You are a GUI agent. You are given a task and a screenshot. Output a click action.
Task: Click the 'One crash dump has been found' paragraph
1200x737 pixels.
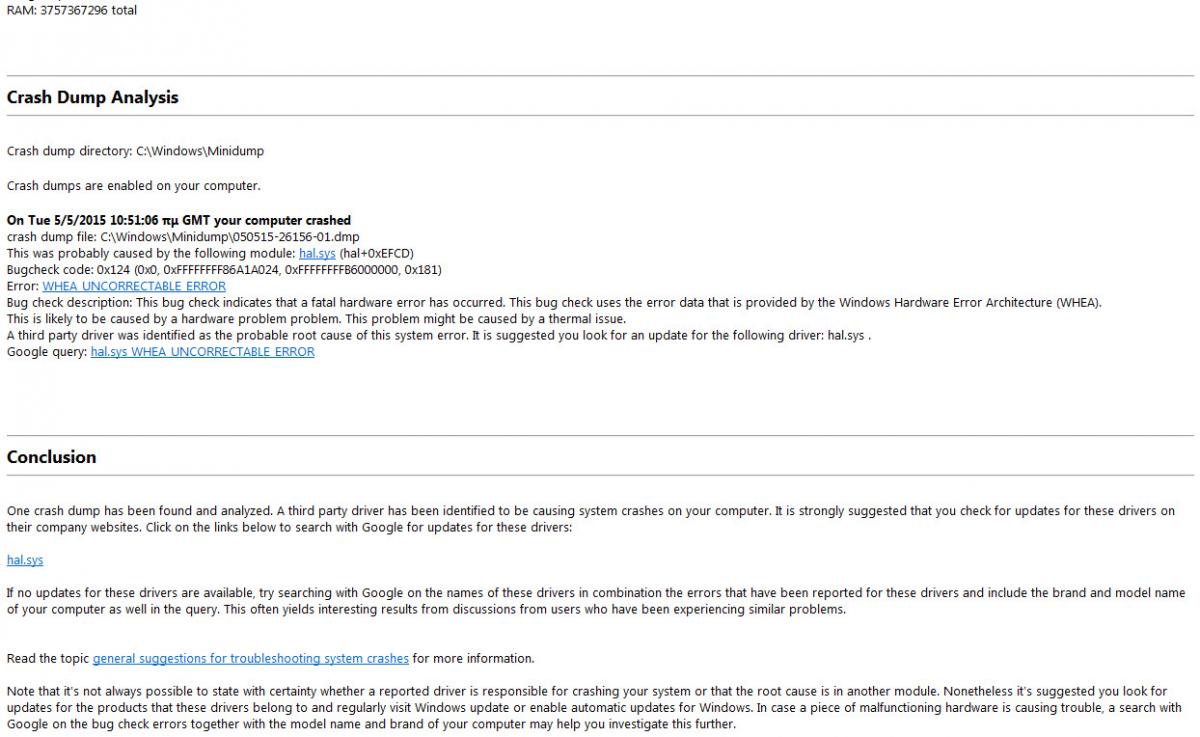click(x=591, y=519)
